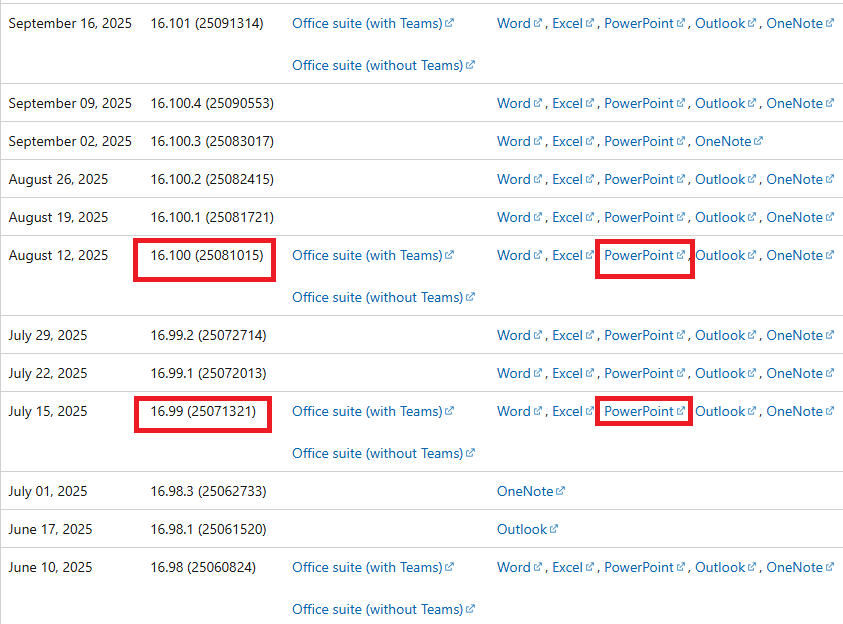Viewport: 843px width, 624px height.
Task: Download Excel for version 16.100.3
Action: tap(573, 141)
